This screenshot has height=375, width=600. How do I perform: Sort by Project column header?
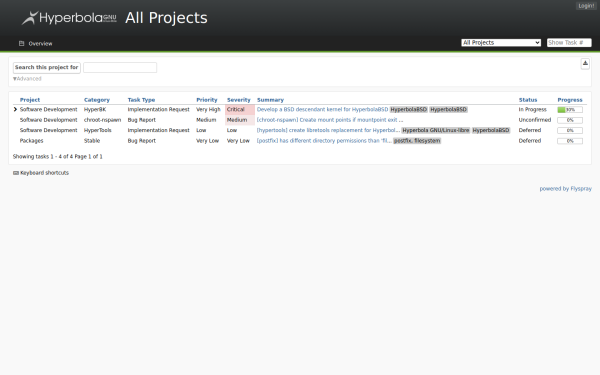coord(30,100)
